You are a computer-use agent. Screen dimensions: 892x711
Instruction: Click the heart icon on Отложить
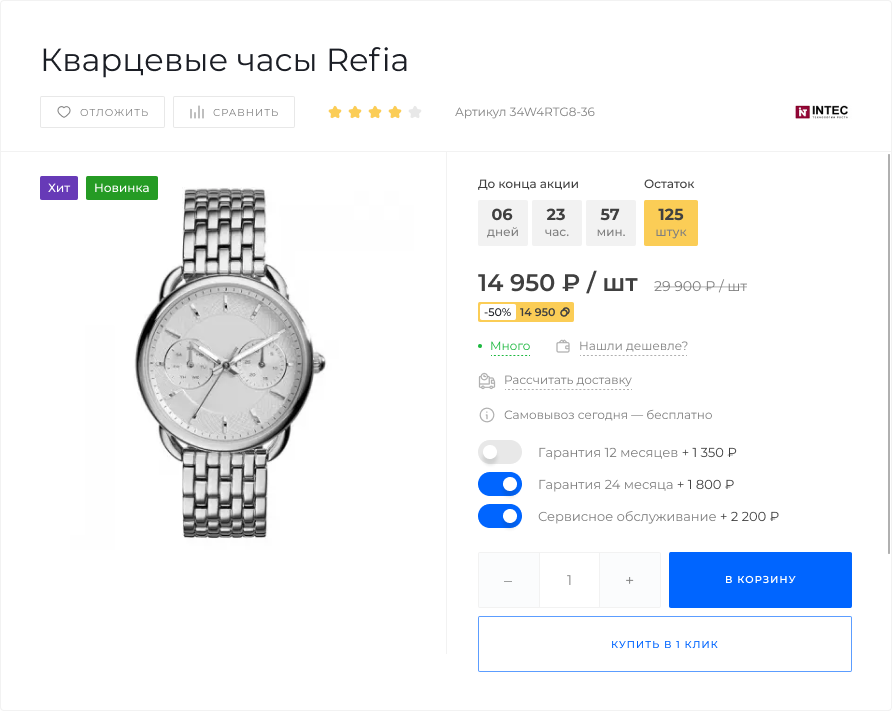point(64,112)
